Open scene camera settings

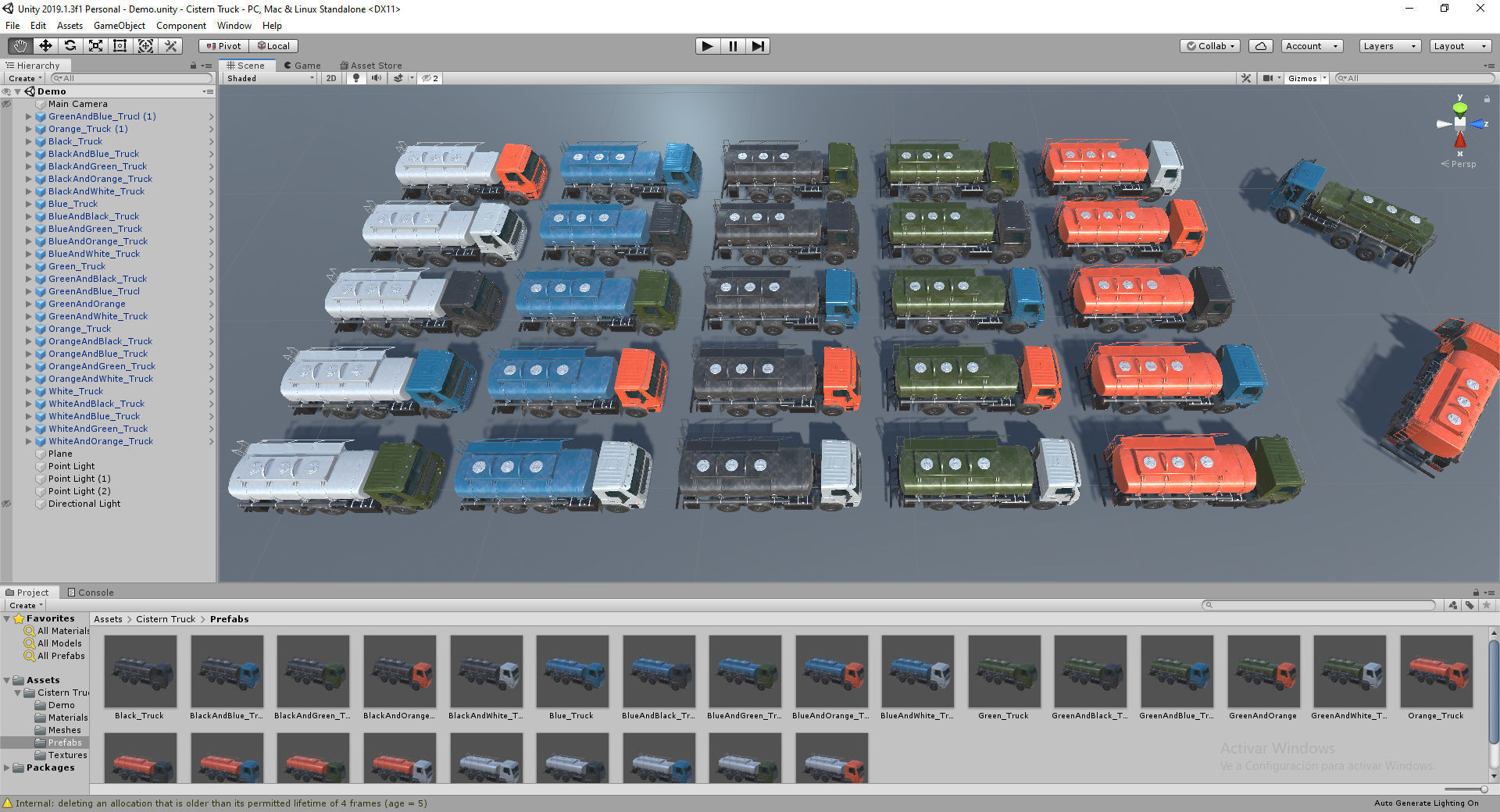1271,78
